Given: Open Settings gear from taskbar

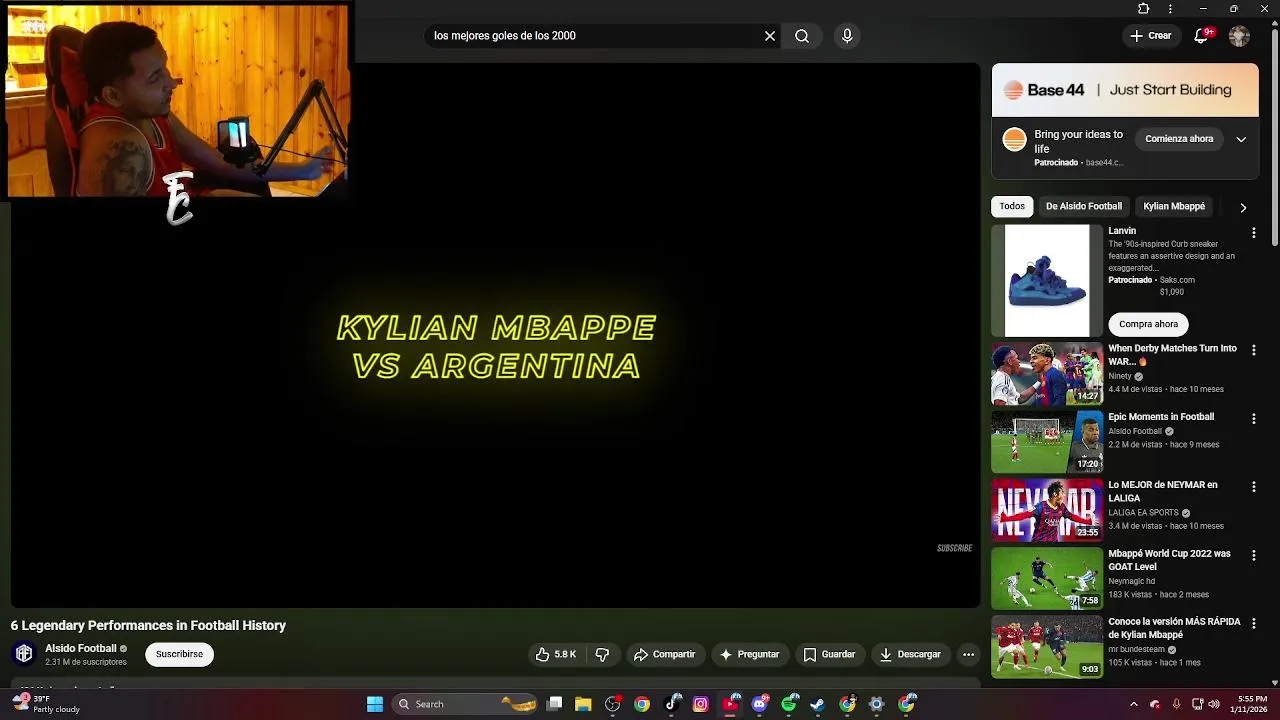Looking at the screenshot, I should click(x=877, y=704).
